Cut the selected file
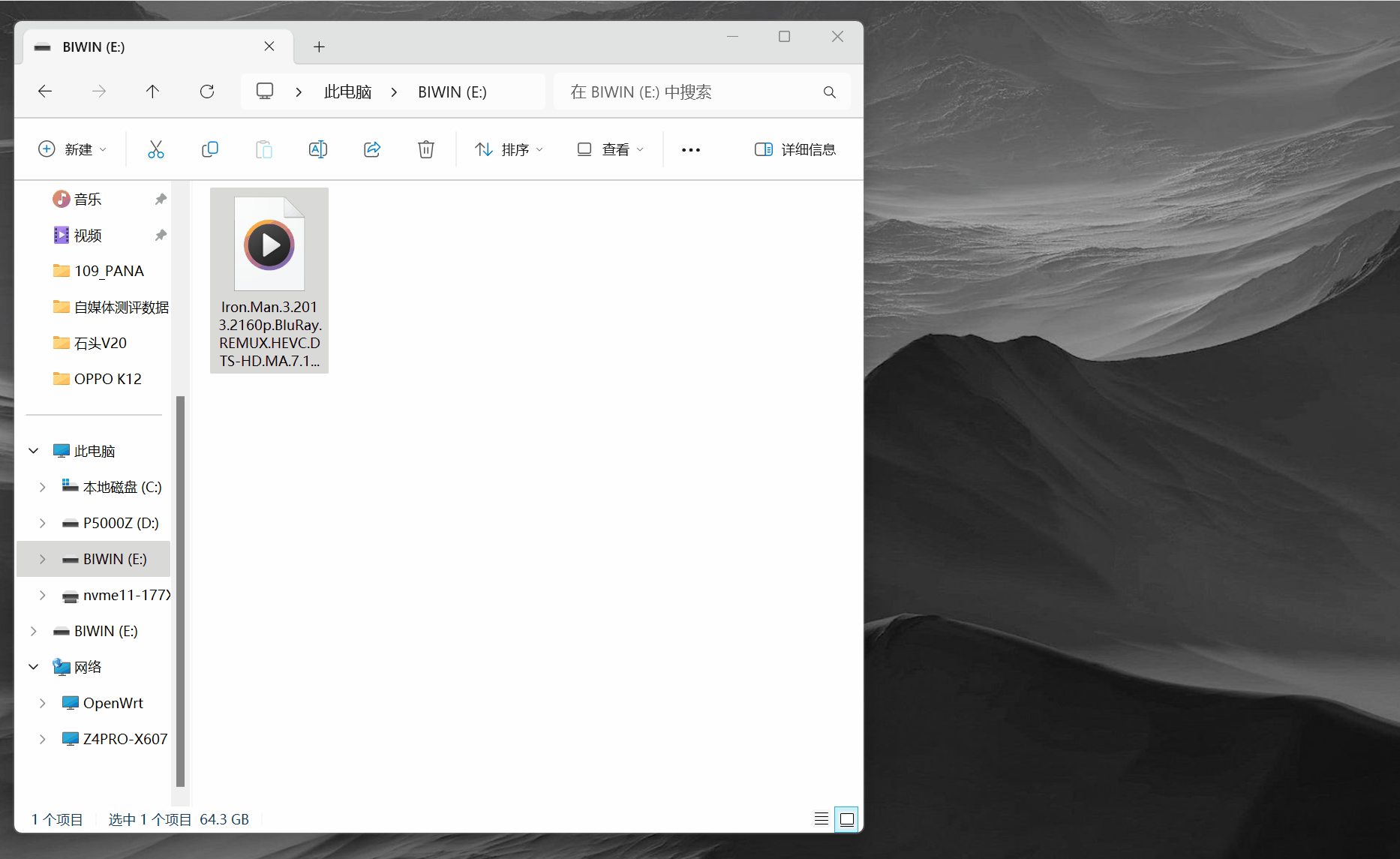Viewport: 1400px width, 859px height. [x=156, y=149]
